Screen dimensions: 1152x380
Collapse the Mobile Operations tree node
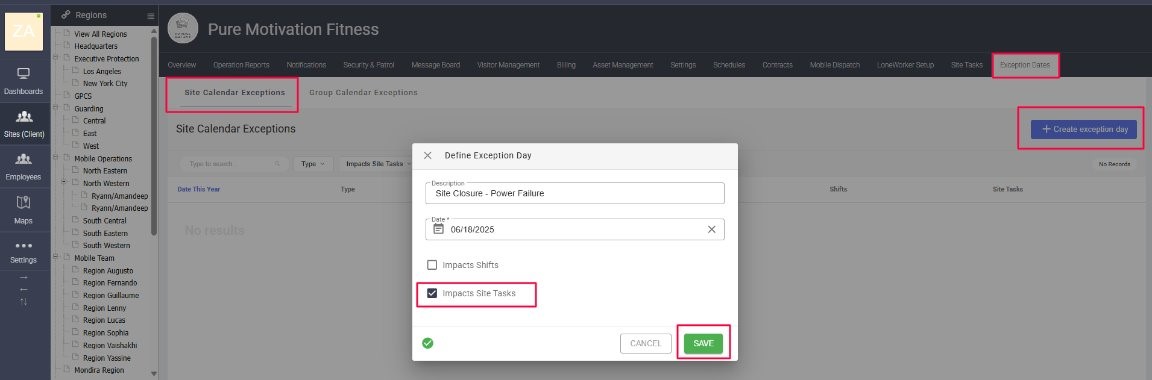click(56, 158)
